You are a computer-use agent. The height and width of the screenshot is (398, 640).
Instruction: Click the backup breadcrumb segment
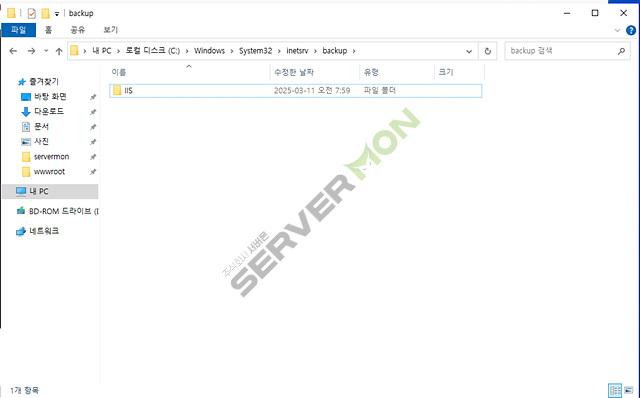(x=335, y=51)
